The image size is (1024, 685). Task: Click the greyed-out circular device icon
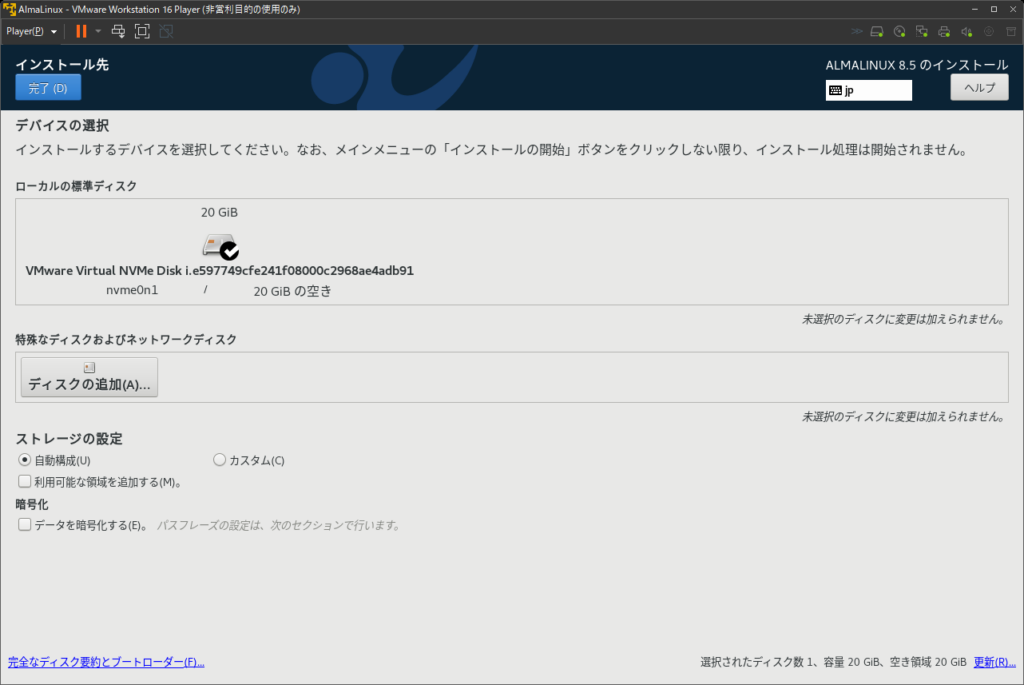pyautogui.click(x=989, y=31)
